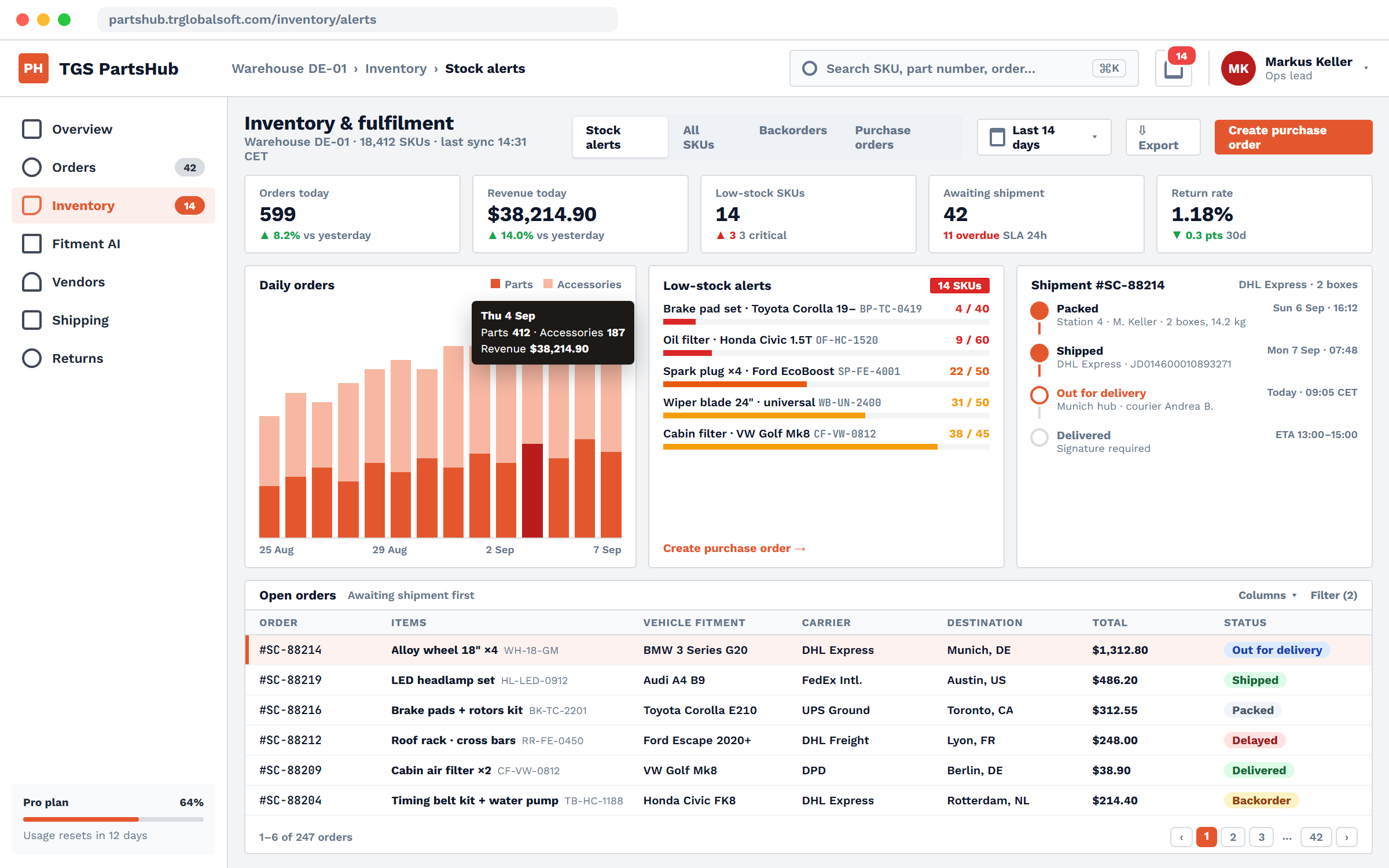Screen dimensions: 1389x868
Task: Open the Fitment AI sidebar icon
Action: click(32, 244)
